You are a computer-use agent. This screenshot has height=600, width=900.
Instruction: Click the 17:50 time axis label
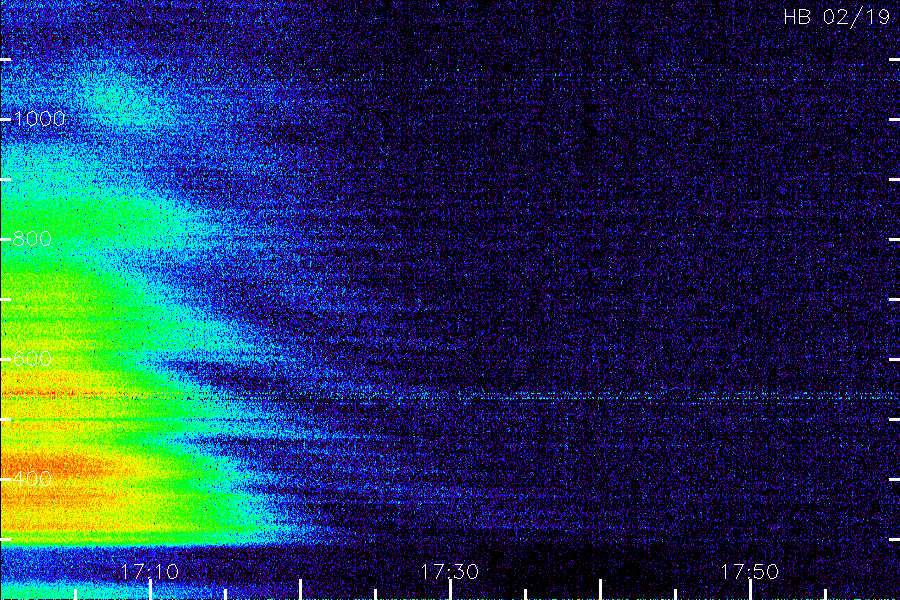(x=750, y=572)
